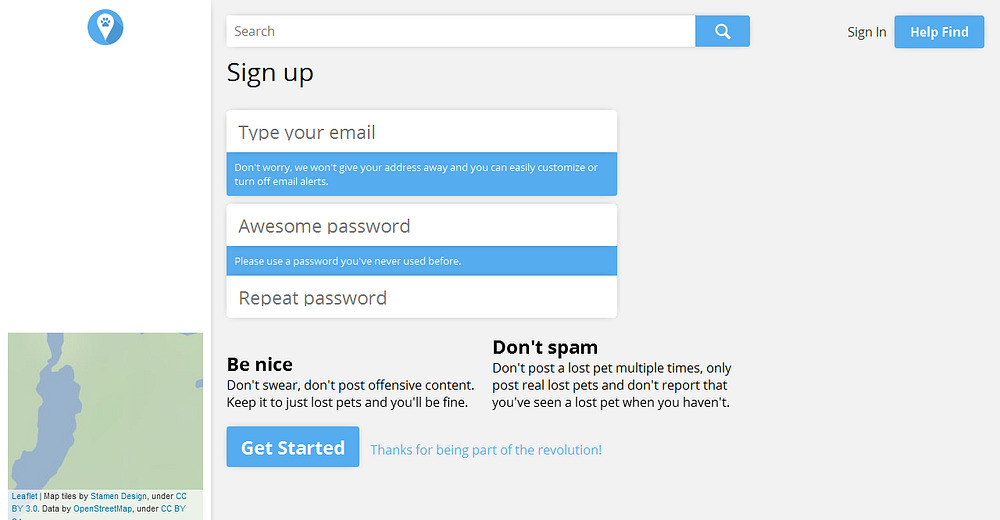1000x520 pixels.
Task: Click the Repeat password field
Action: click(x=422, y=297)
